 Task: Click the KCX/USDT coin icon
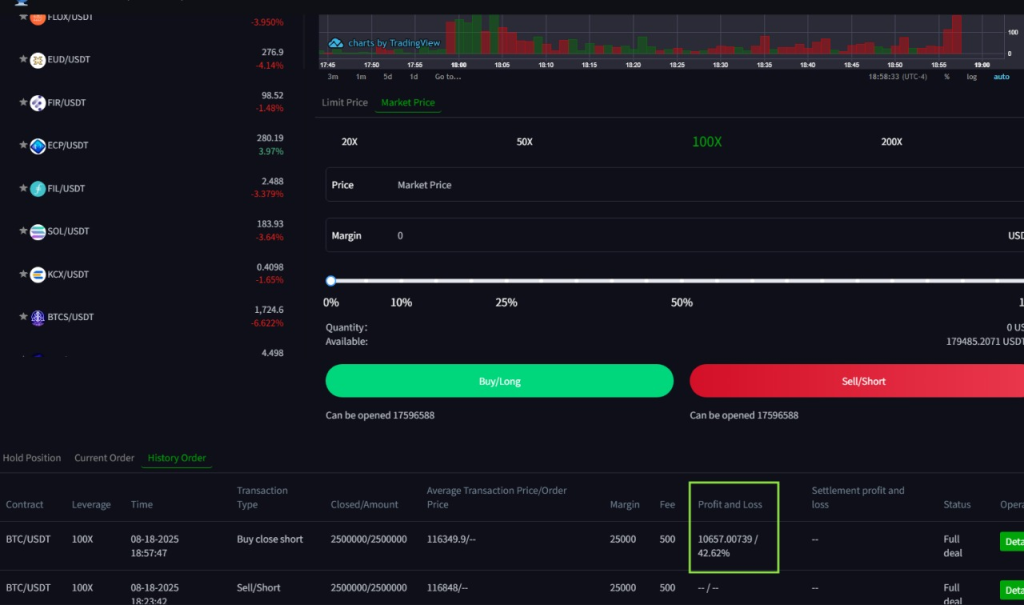pos(38,275)
